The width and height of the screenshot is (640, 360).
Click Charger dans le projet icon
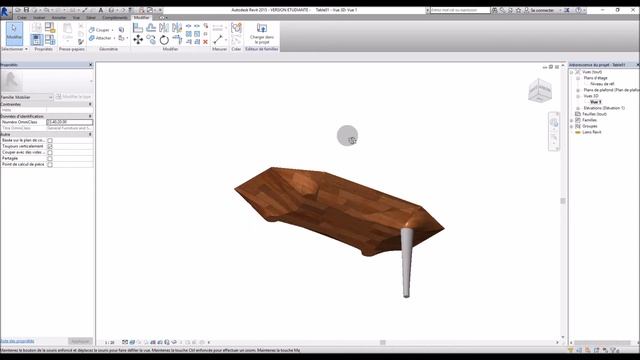262,28
